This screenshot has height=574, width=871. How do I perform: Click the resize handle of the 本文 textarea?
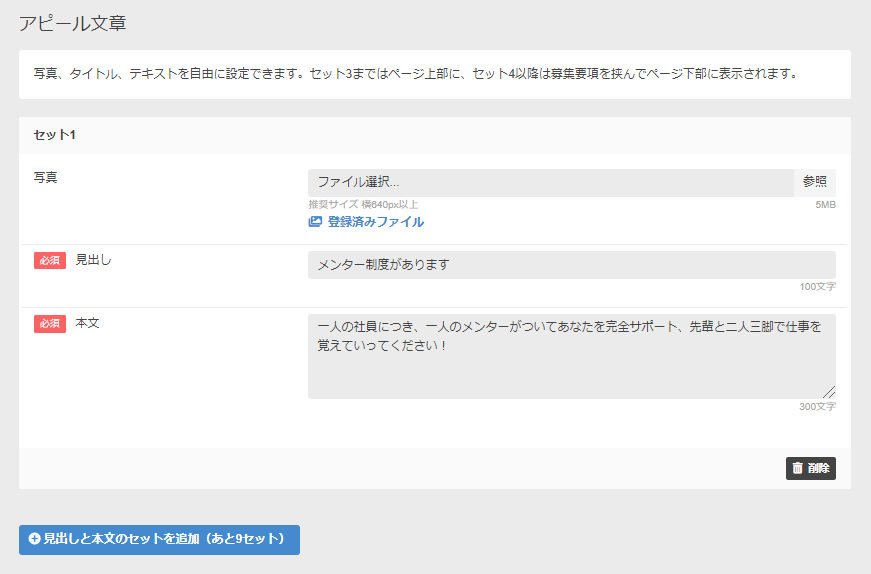(x=829, y=392)
